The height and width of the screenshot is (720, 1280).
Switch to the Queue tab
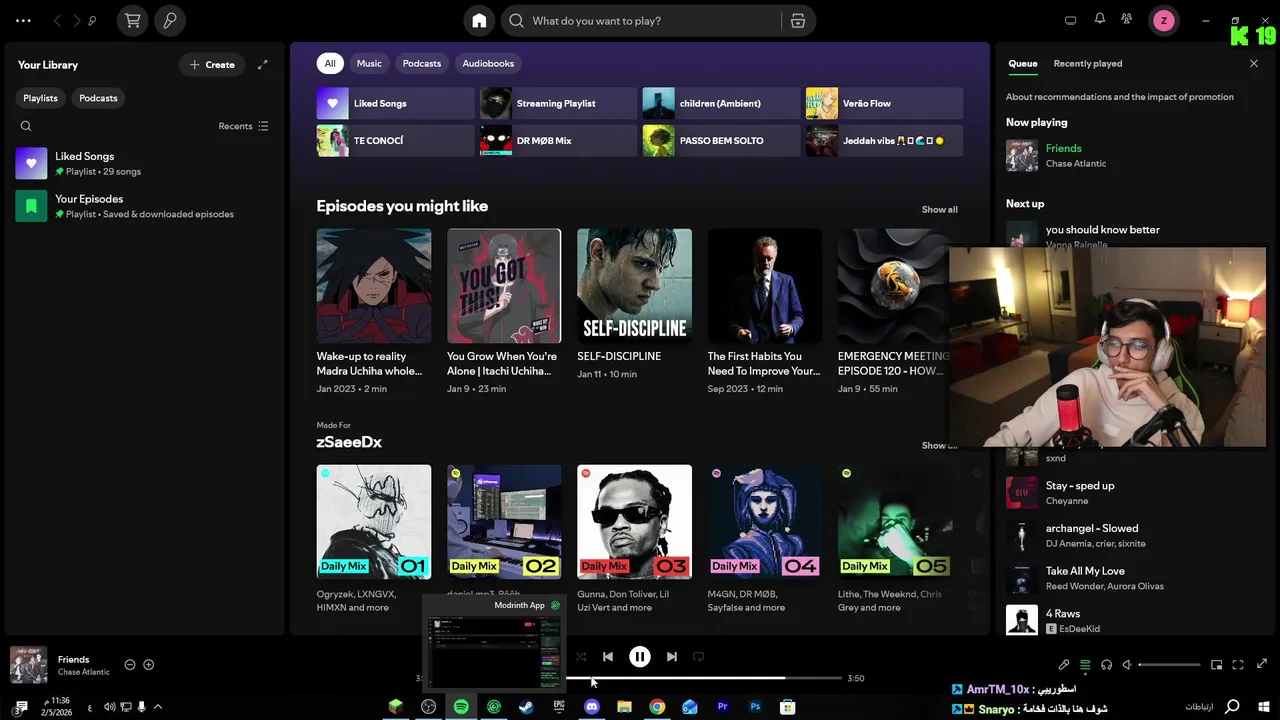coord(1022,63)
